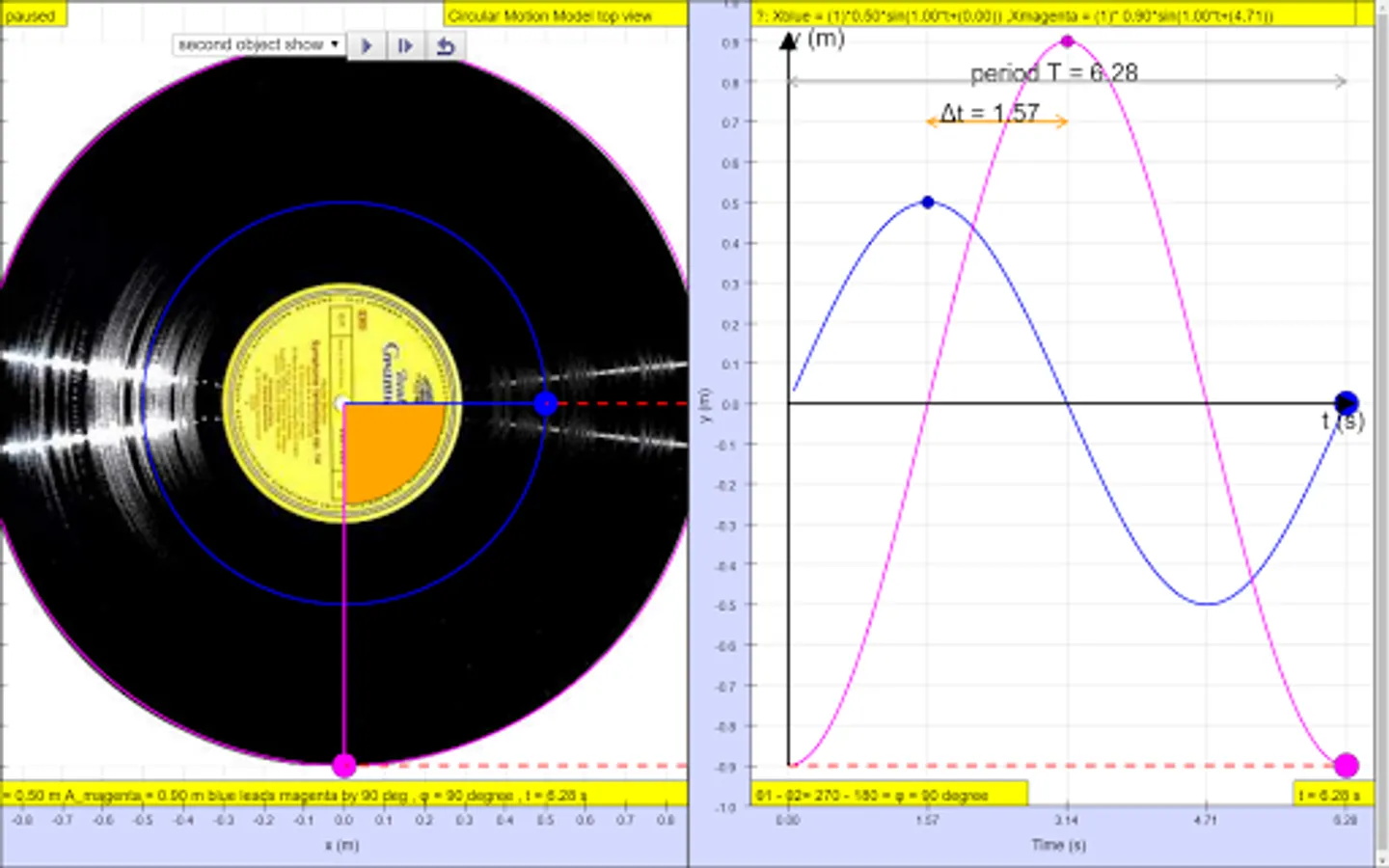The image size is (1389, 868).
Task: Click the magenta dot at graph's bottom right
Action: pos(1347,766)
